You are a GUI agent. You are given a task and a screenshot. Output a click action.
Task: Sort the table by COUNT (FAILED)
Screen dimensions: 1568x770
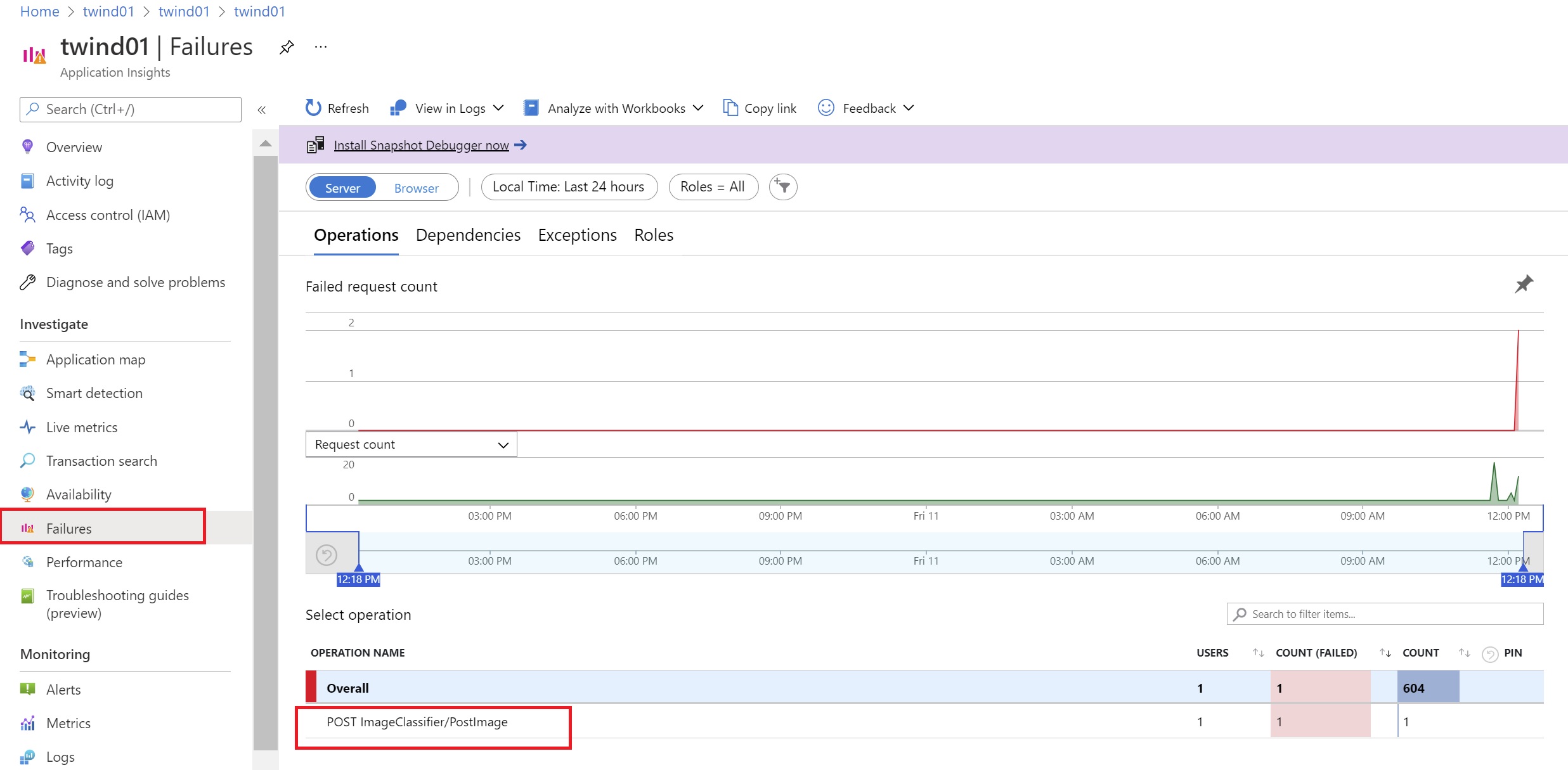tap(1385, 653)
